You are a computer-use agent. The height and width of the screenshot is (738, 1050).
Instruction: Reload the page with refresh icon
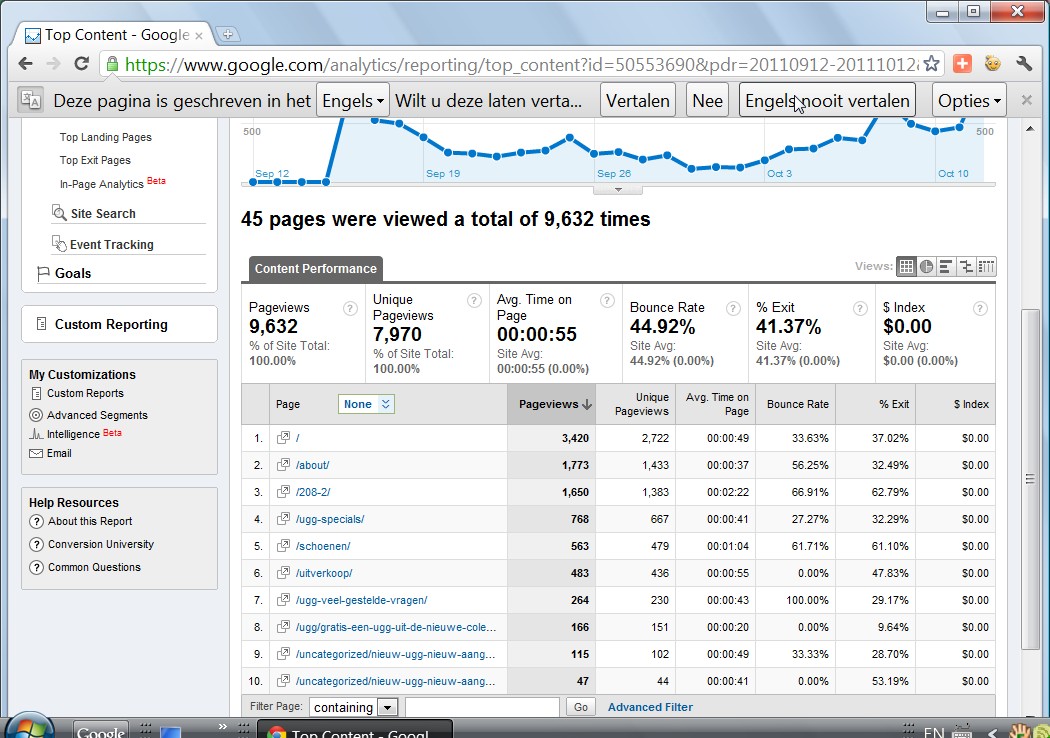(82, 64)
